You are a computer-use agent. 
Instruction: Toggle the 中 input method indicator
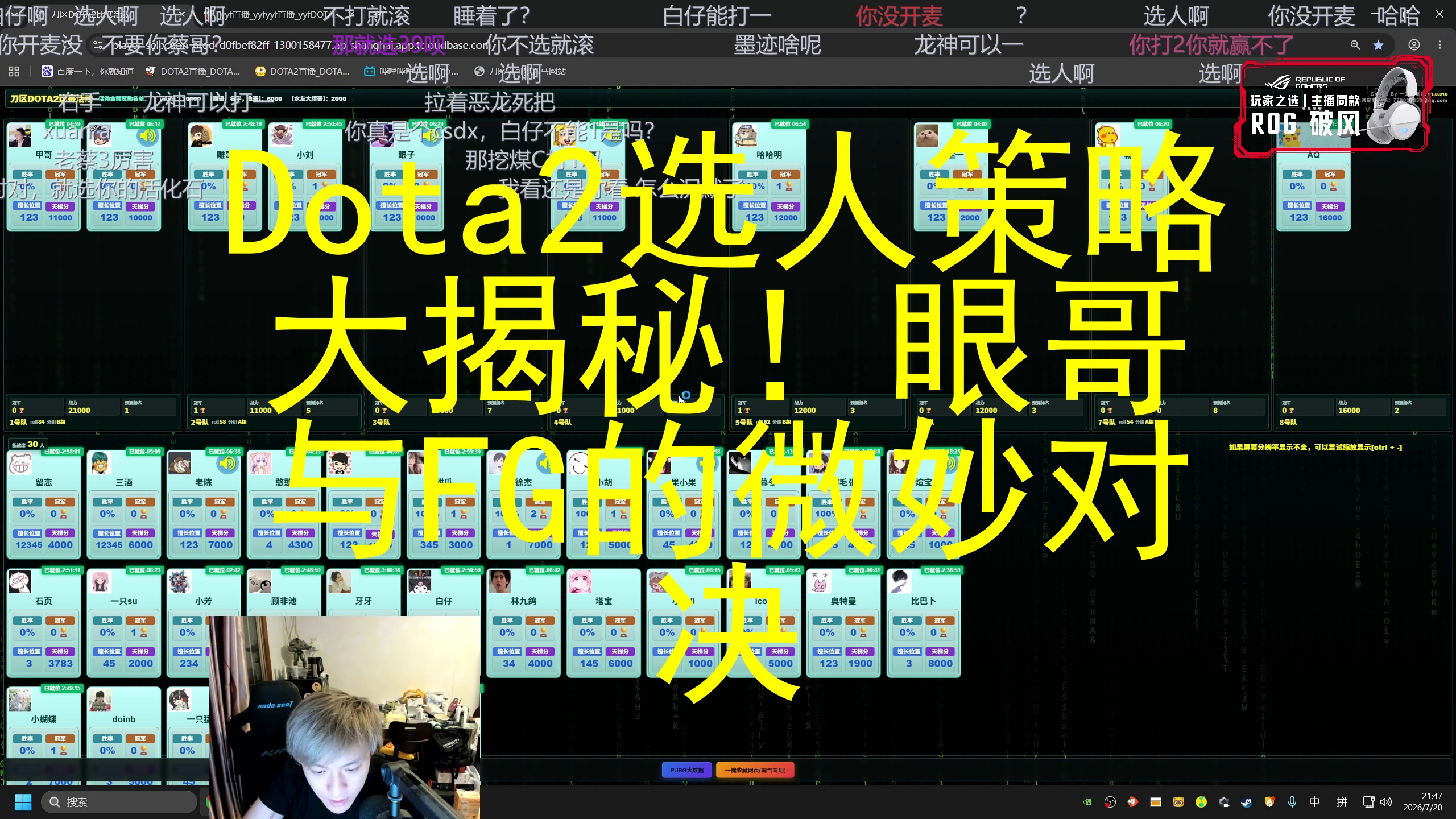(x=1314, y=803)
